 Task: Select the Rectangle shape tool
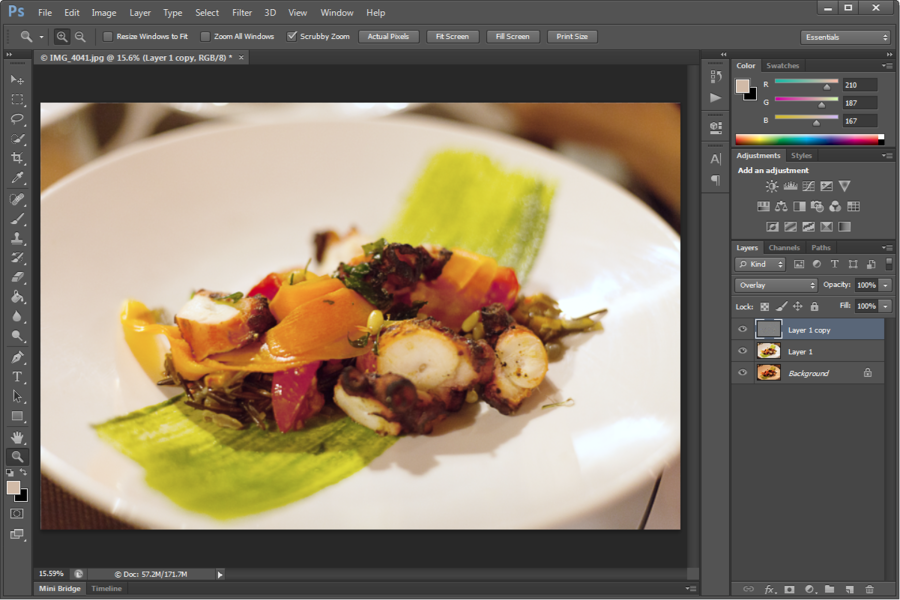pyautogui.click(x=17, y=416)
